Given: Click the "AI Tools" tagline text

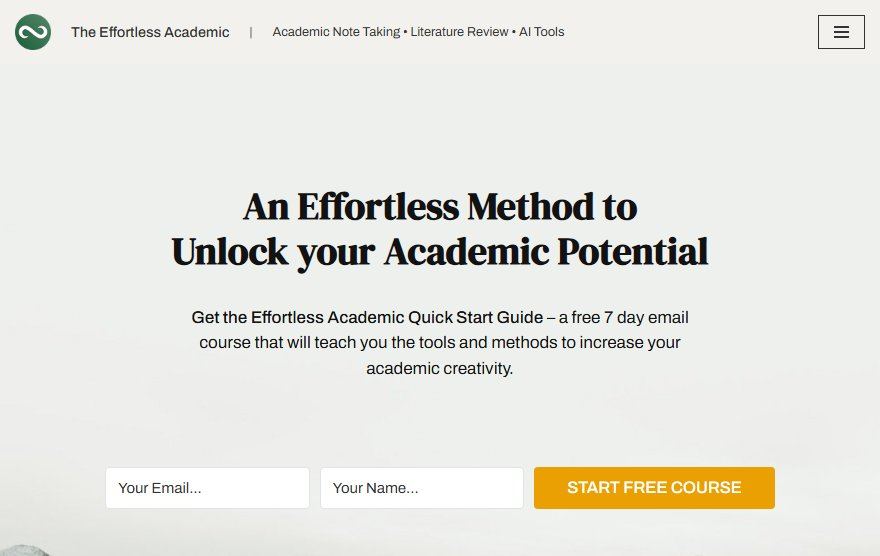Looking at the screenshot, I should (541, 32).
